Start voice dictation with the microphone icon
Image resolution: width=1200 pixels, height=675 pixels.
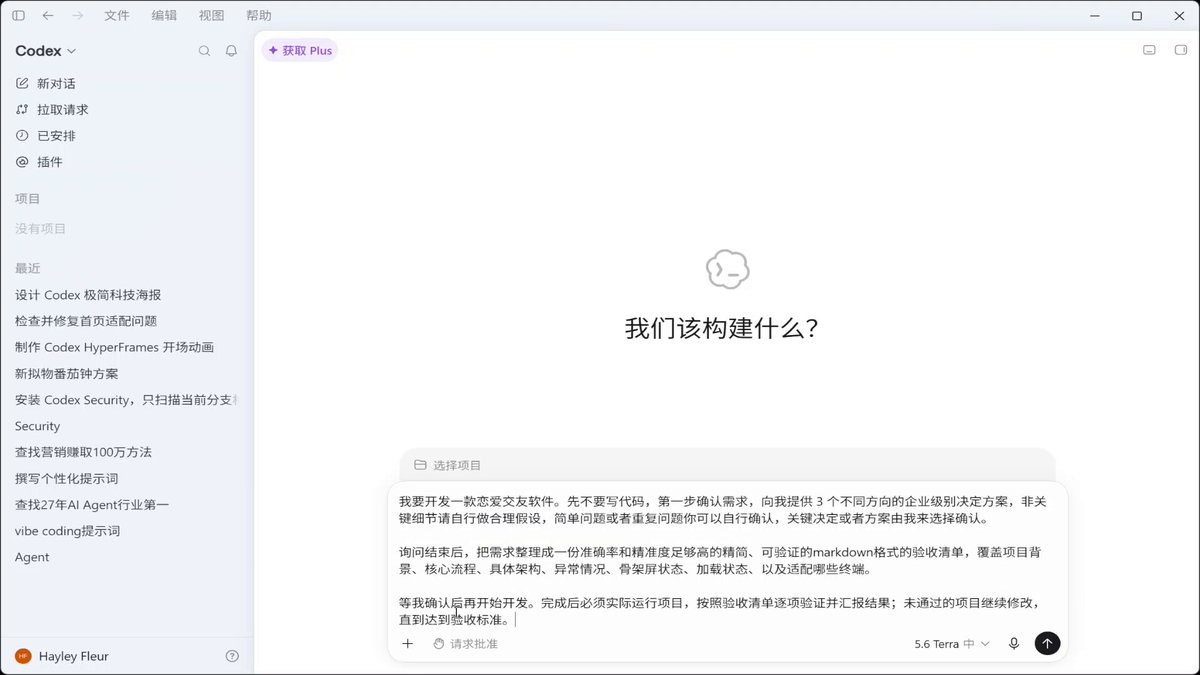(1014, 644)
